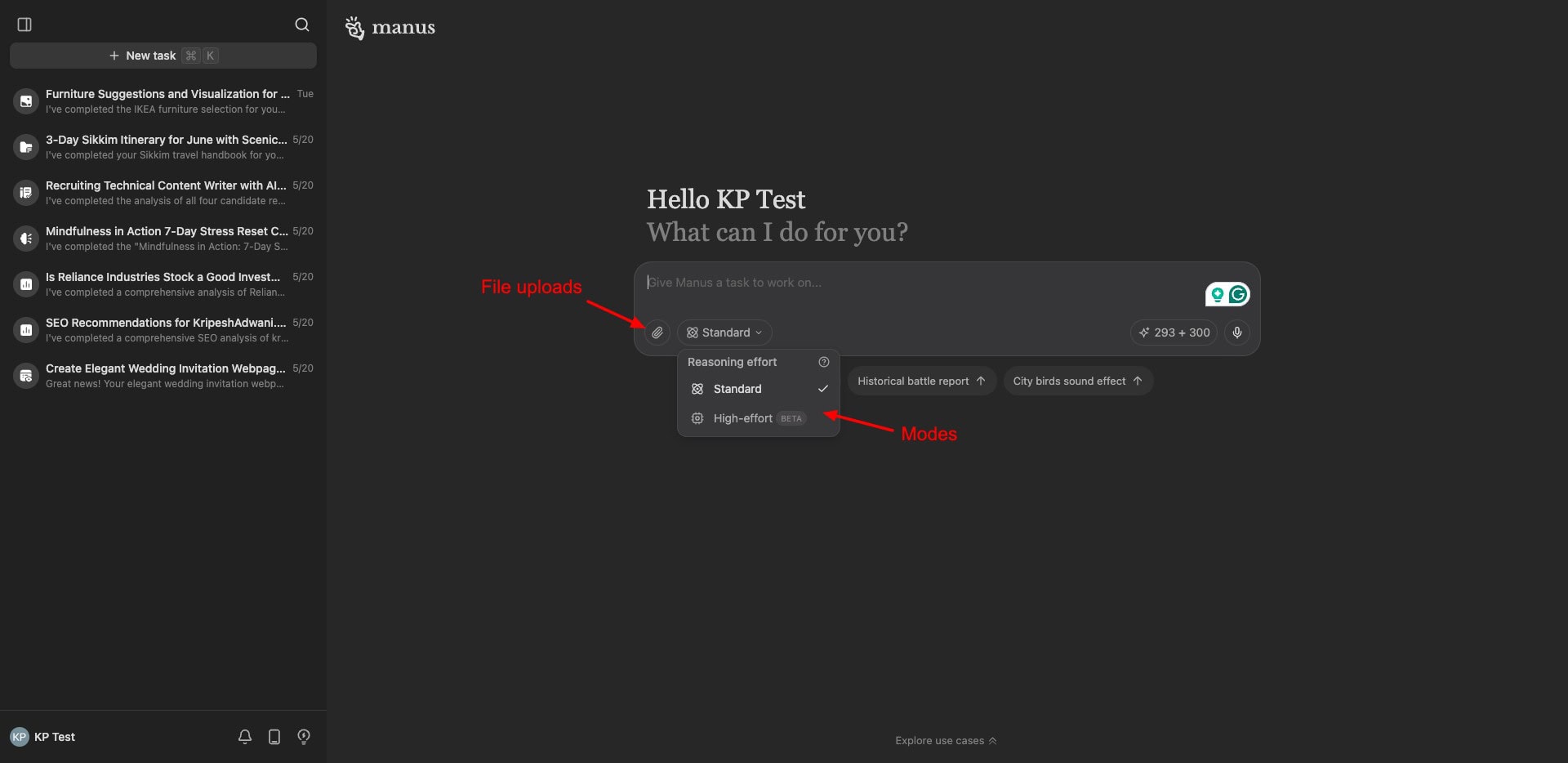The image size is (1568, 763).
Task: Click the Give Manus a task input field
Action: coord(915,283)
